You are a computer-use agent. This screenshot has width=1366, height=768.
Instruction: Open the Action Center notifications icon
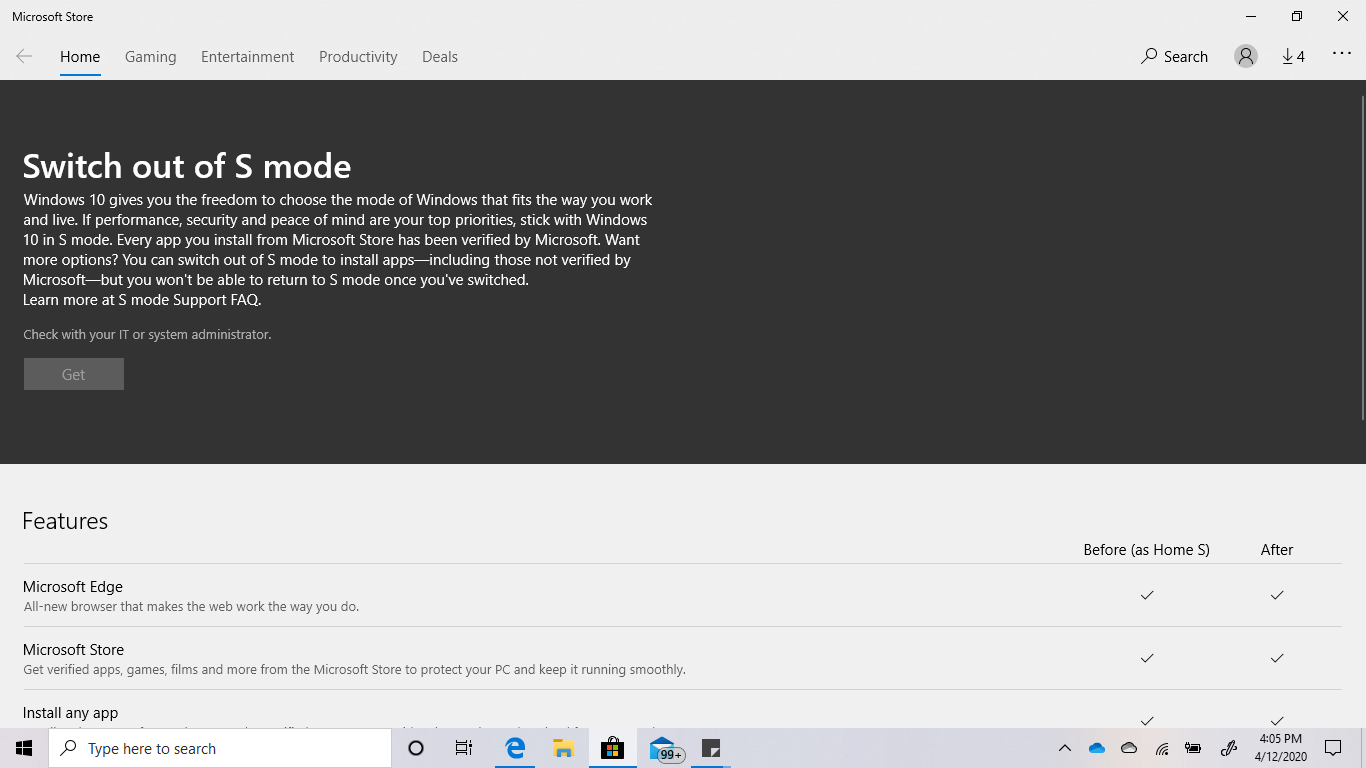click(x=1333, y=748)
